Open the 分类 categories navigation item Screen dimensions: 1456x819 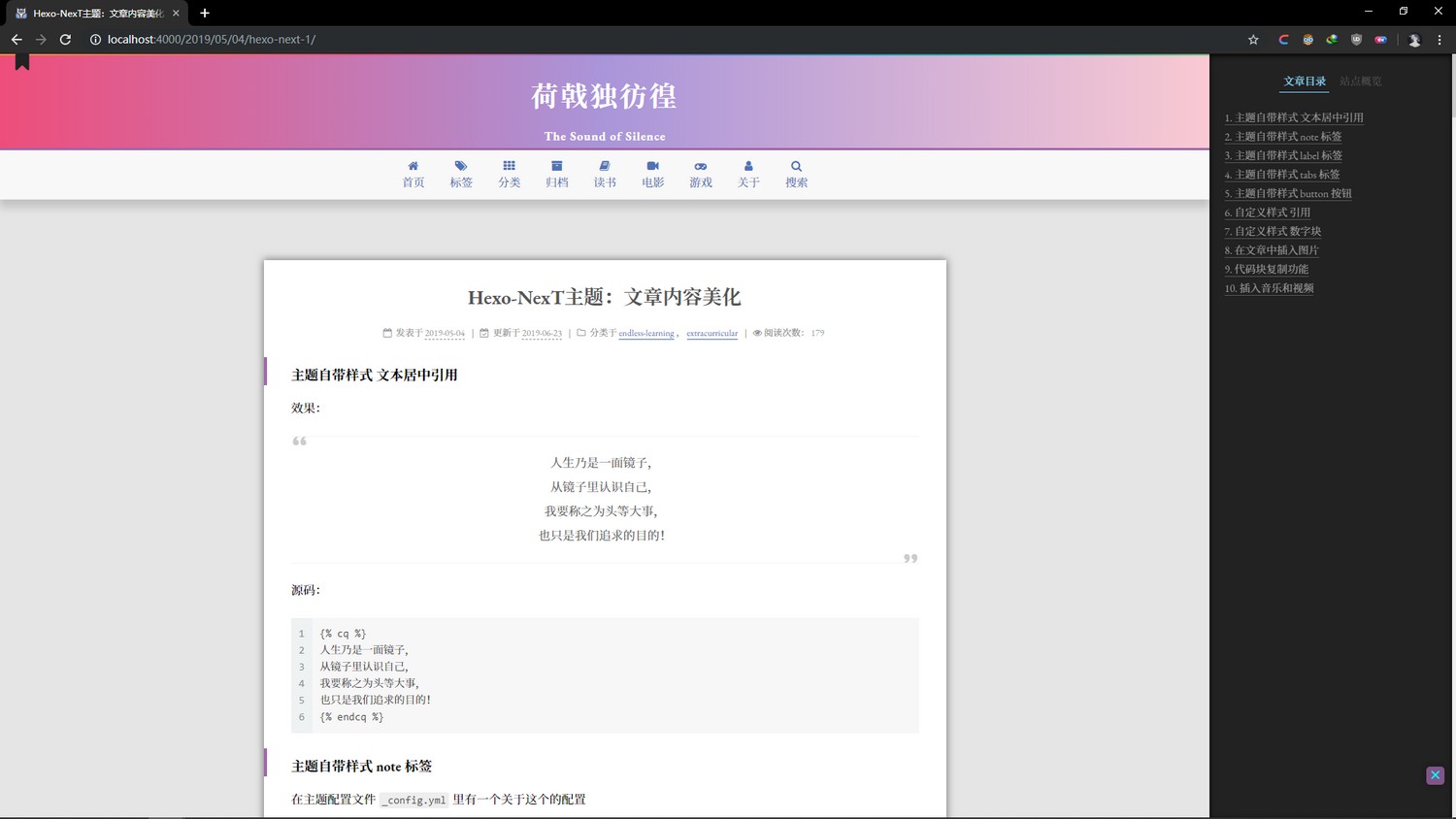(510, 175)
